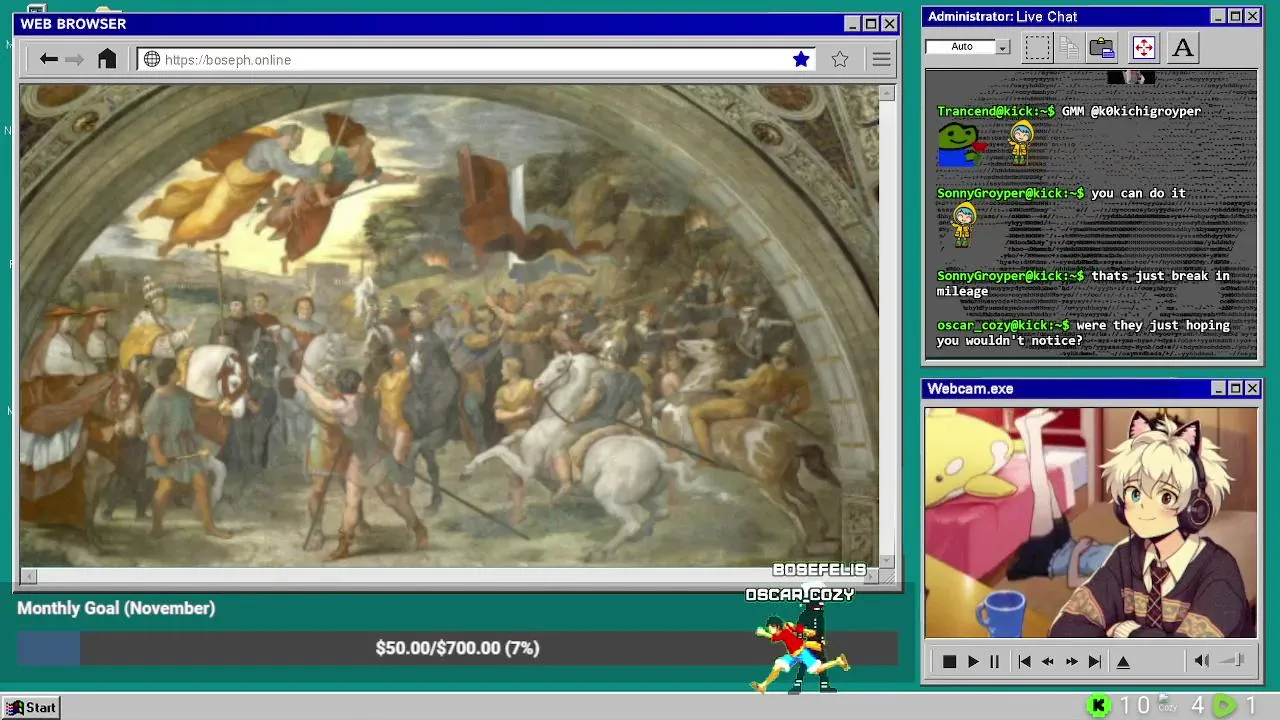Image resolution: width=1280 pixels, height=720 pixels.
Task: Click the green Rumble play icon in taskbar
Action: pos(1224,706)
